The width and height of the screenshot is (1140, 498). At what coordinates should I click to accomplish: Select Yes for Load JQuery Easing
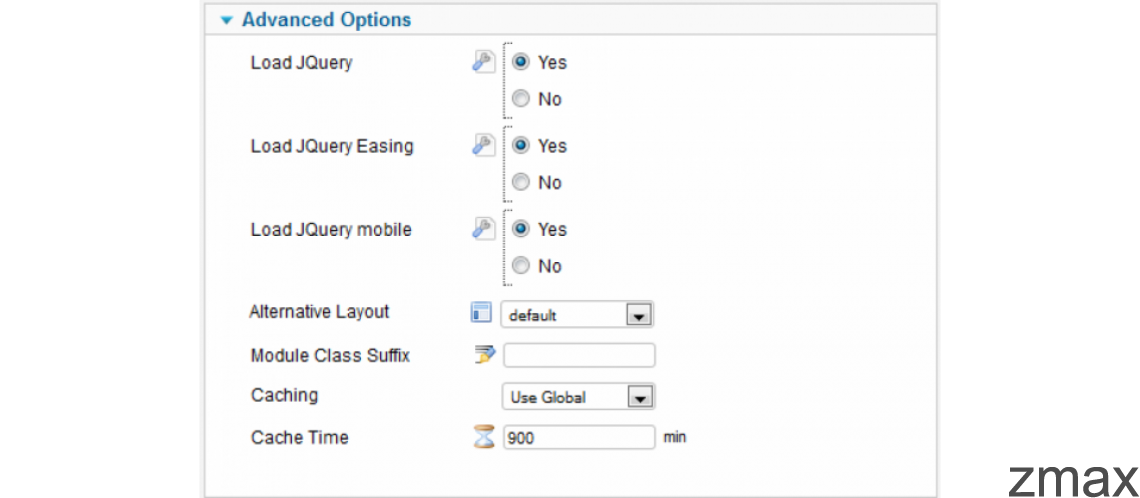[521, 145]
